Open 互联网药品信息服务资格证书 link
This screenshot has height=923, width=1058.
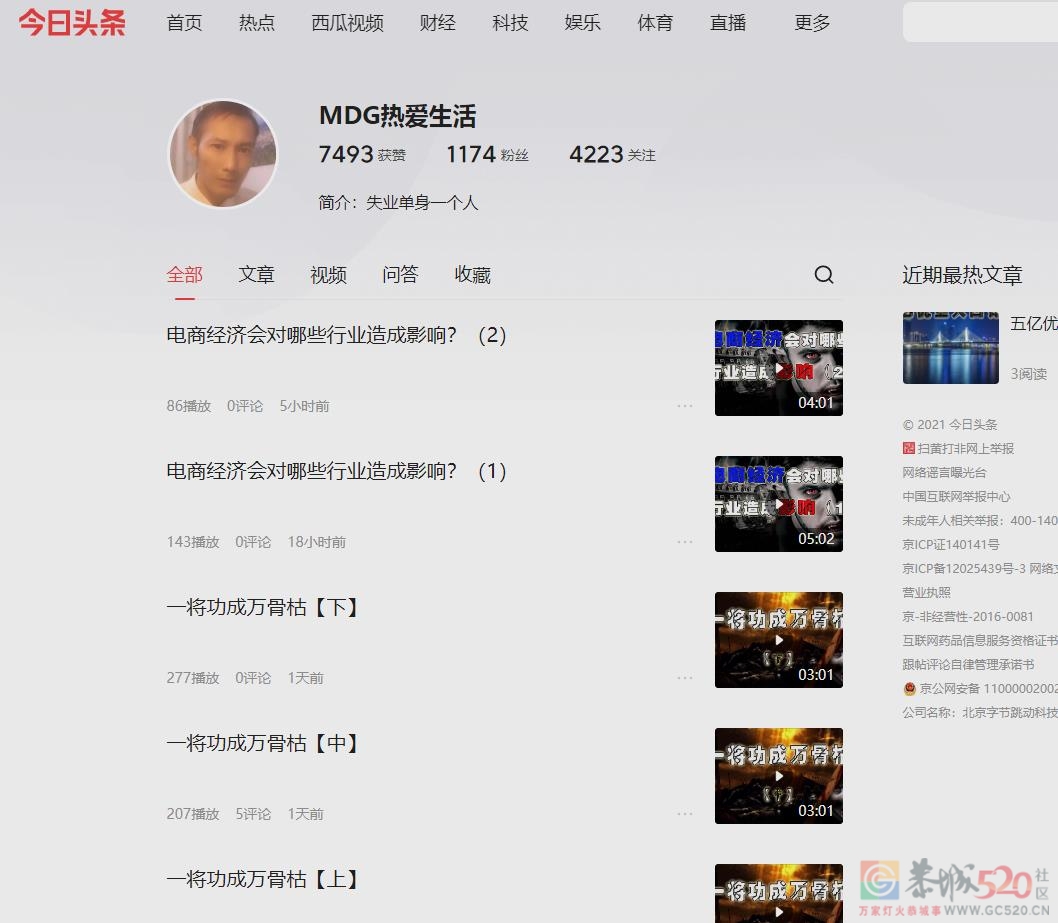(x=980, y=640)
